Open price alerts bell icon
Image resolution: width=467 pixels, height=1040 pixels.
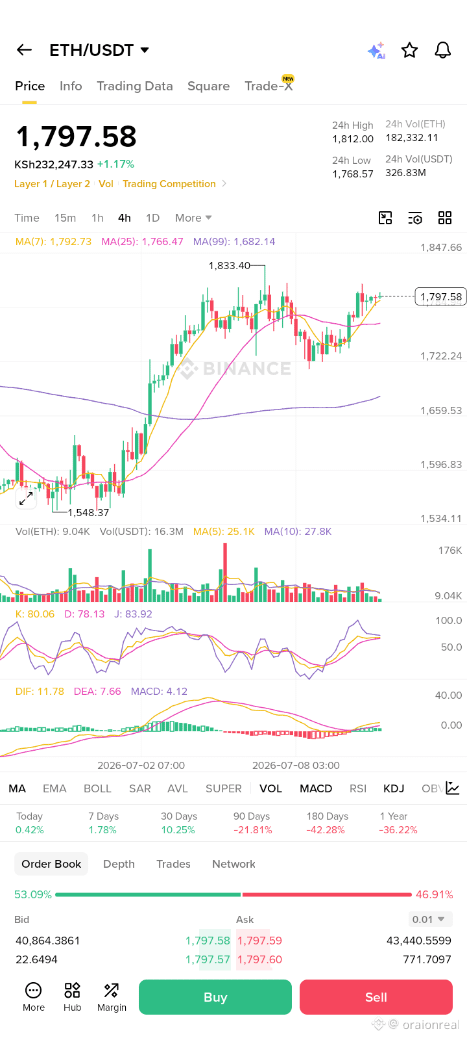click(x=442, y=50)
